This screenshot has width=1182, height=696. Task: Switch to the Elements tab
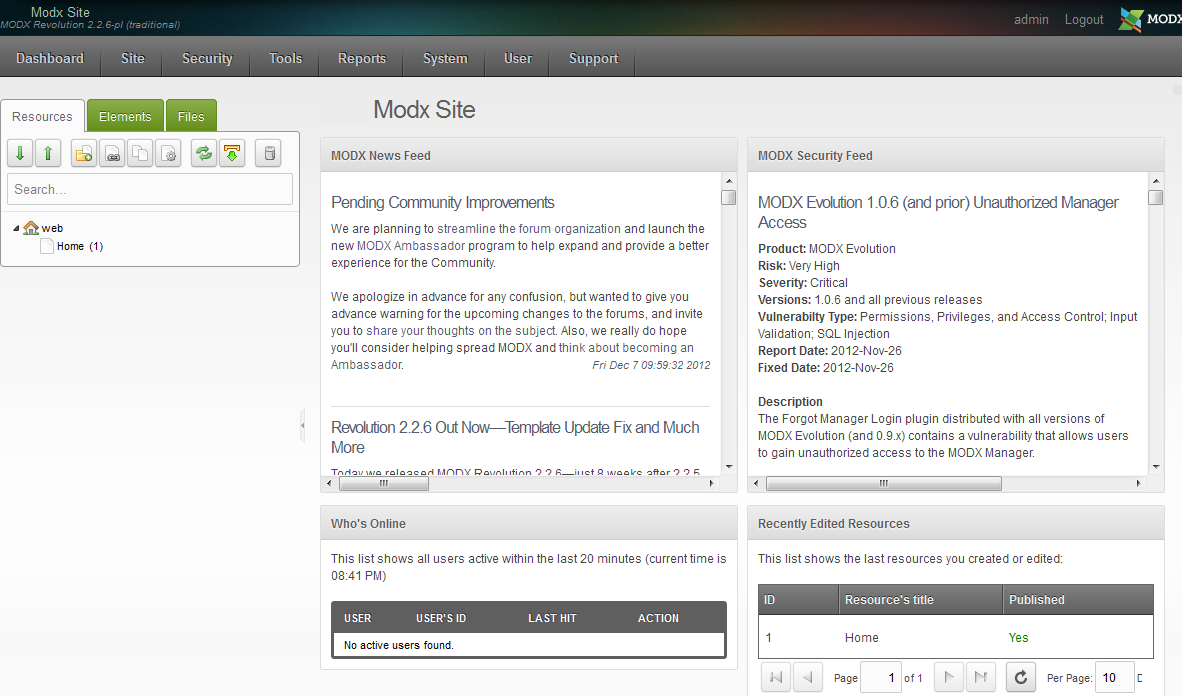pyautogui.click(x=125, y=116)
